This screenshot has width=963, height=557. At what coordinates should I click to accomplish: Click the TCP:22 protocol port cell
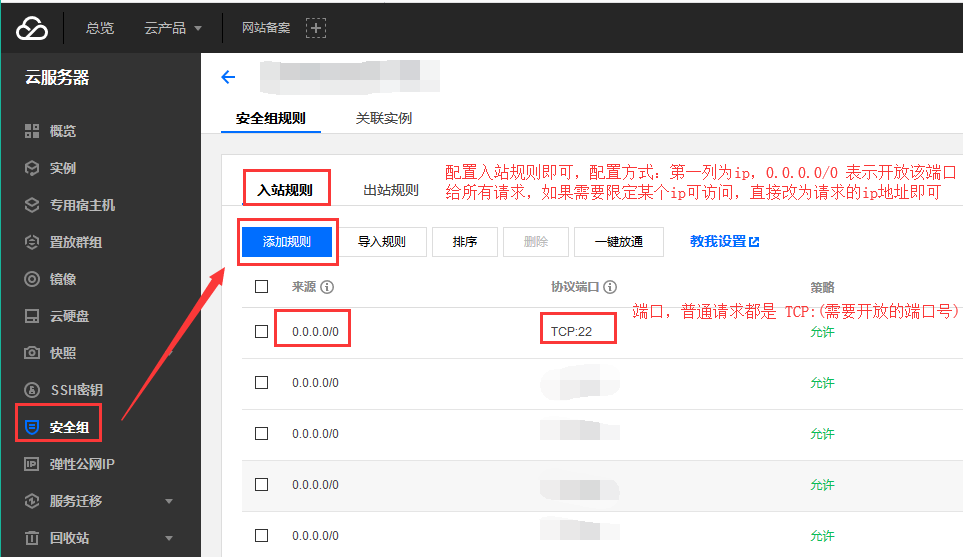(x=571, y=332)
